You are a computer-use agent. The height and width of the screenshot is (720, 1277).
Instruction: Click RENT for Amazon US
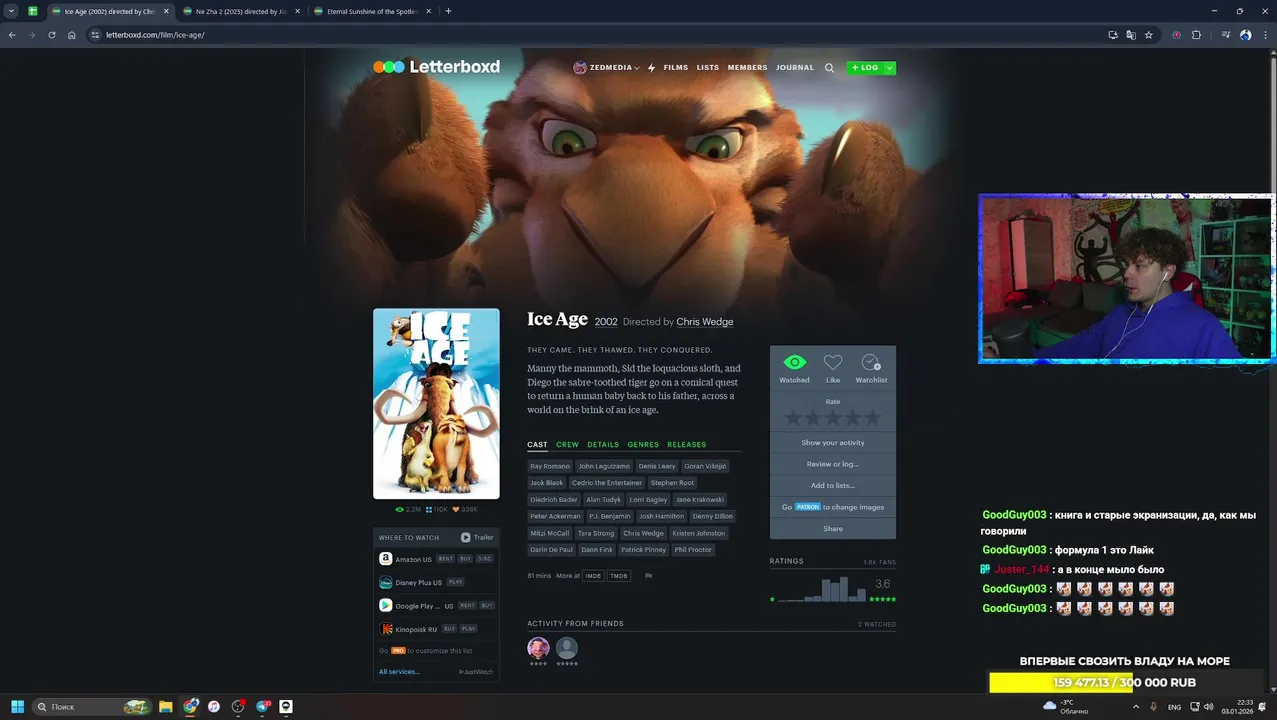(446, 559)
